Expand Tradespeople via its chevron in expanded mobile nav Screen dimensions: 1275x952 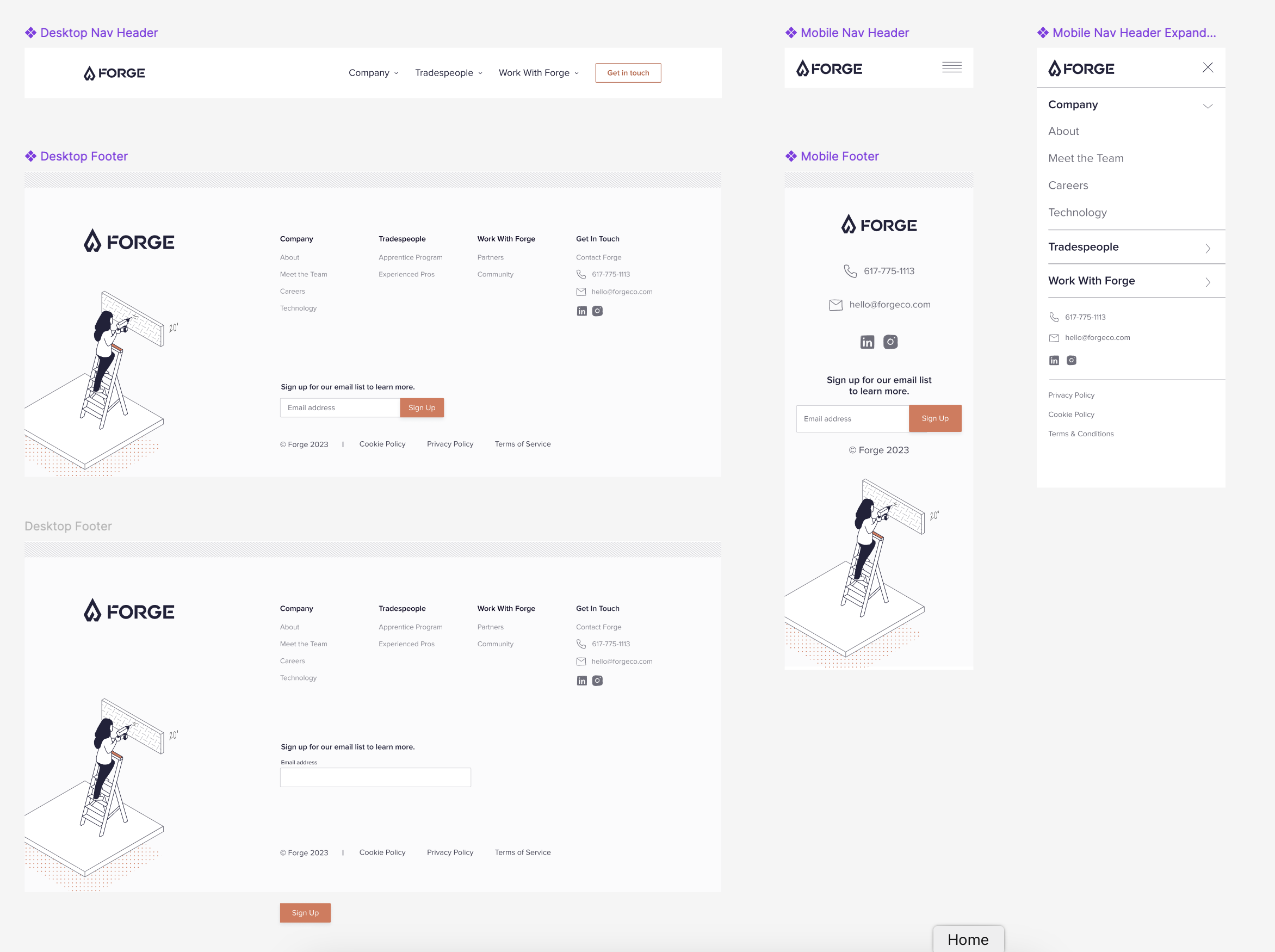pos(1208,248)
